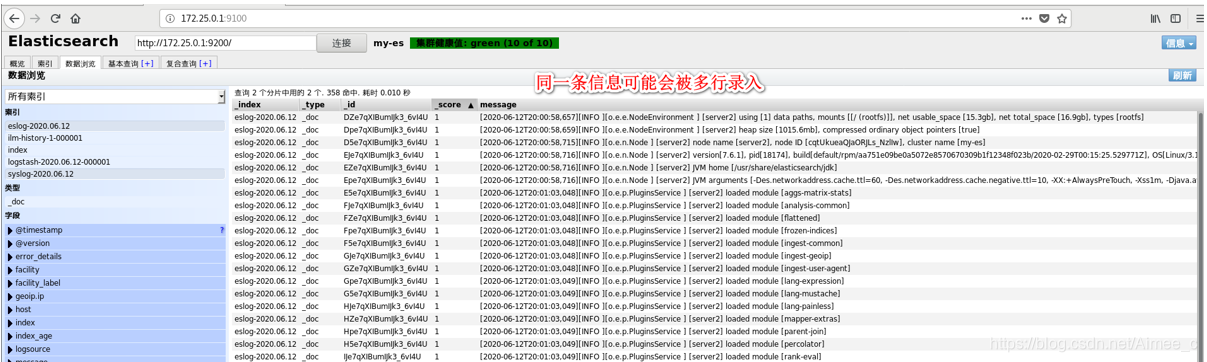Image resolution: width=1207 pixels, height=362 pixels.
Task: Bookmark this page with the star icon
Action: [x=1062, y=18]
